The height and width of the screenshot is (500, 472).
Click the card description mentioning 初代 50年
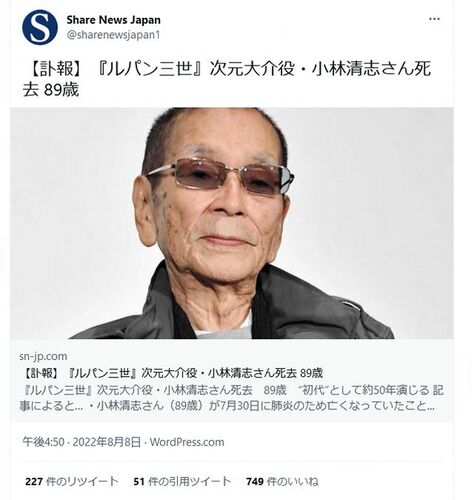231,390
